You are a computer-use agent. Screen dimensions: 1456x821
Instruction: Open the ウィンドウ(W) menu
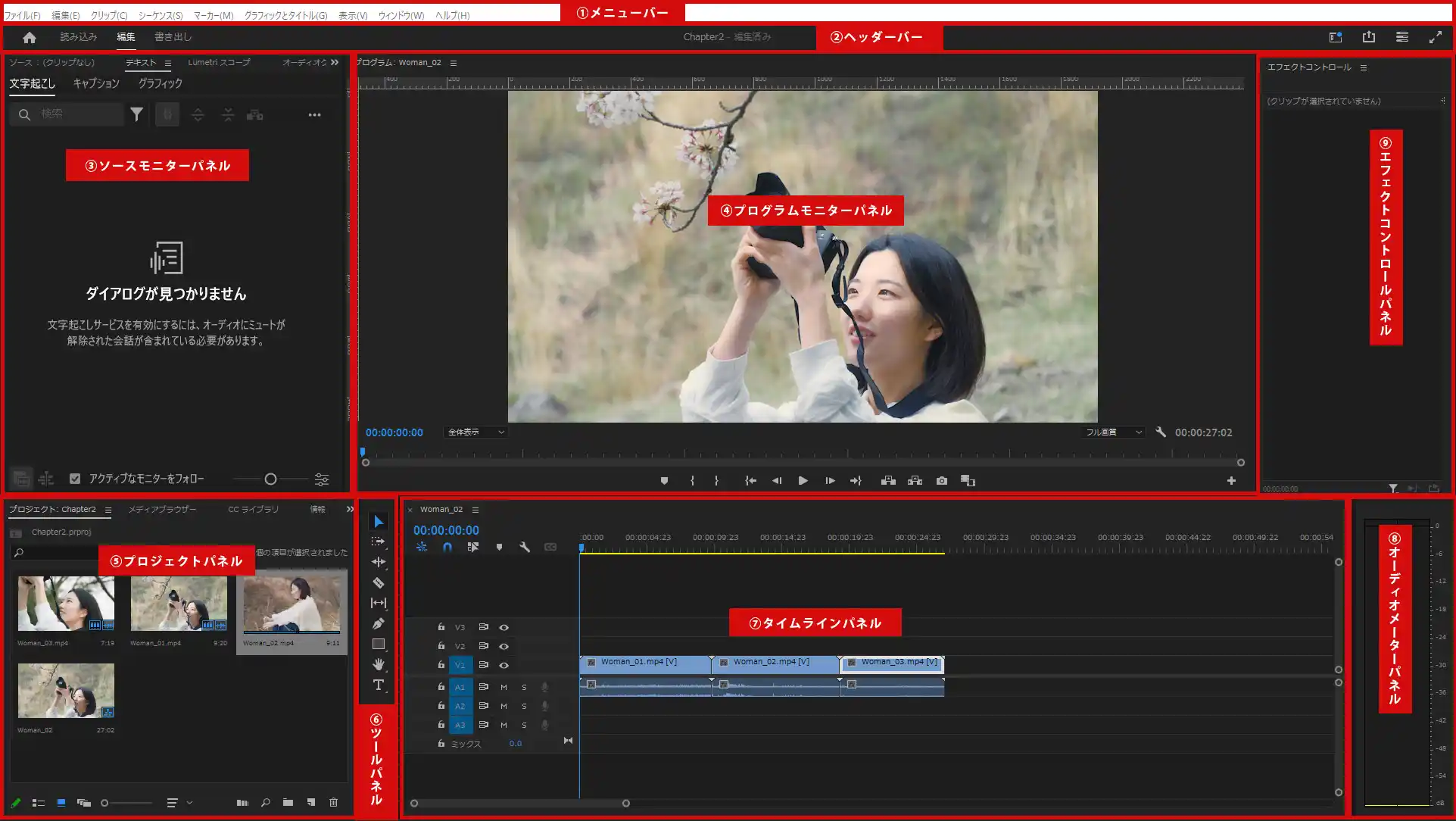coord(401,15)
